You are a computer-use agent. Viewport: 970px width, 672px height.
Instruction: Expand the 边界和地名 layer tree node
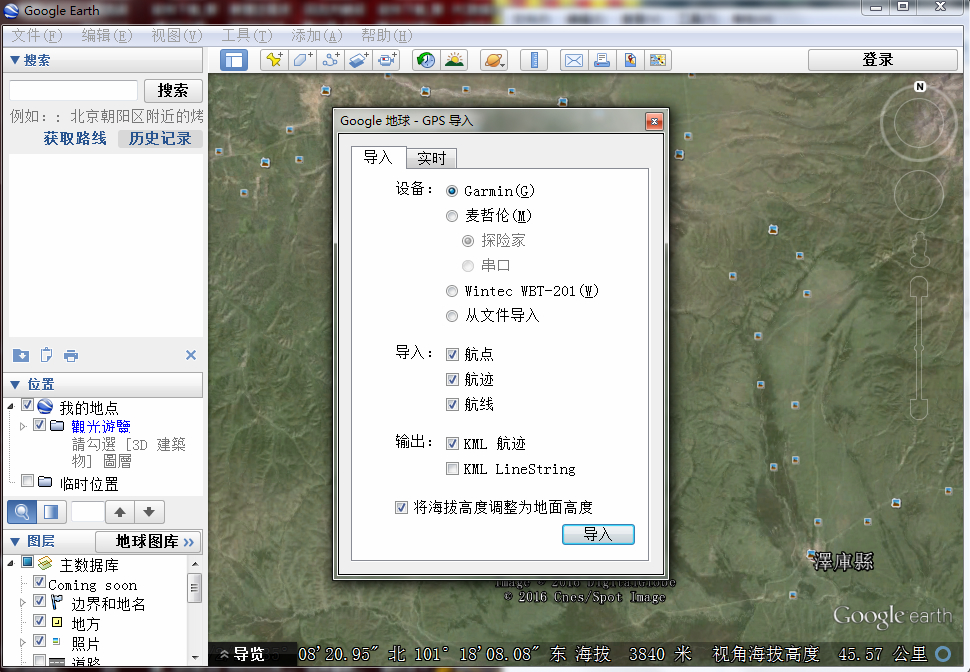(x=23, y=603)
